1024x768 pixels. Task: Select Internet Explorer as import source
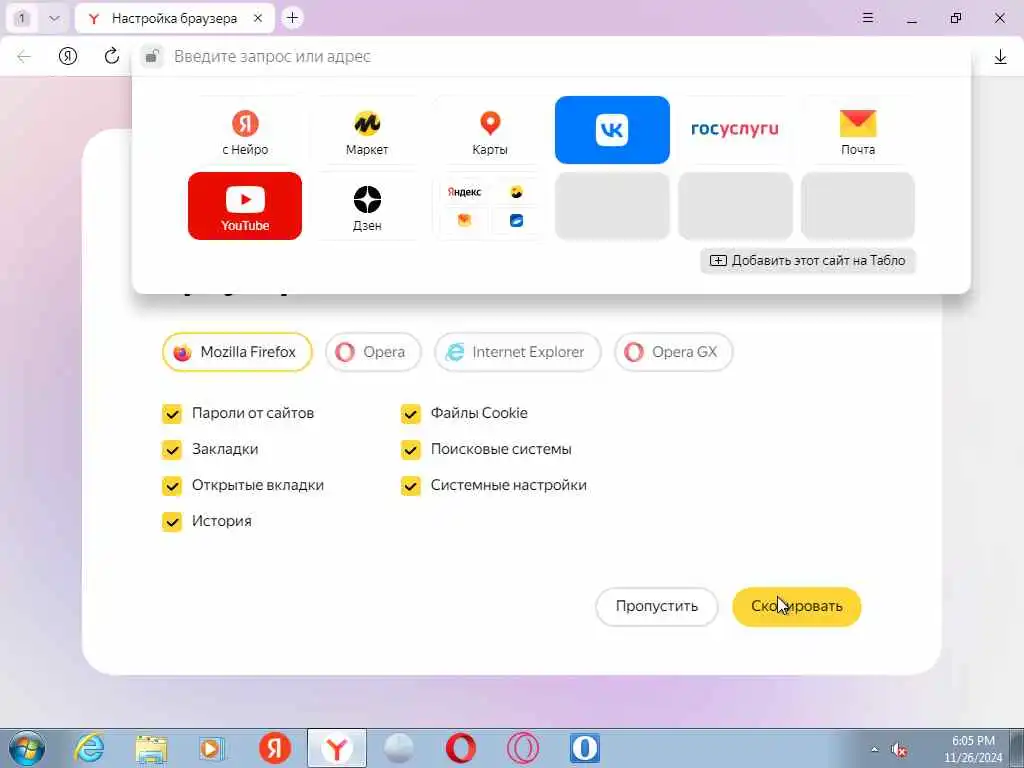518,352
